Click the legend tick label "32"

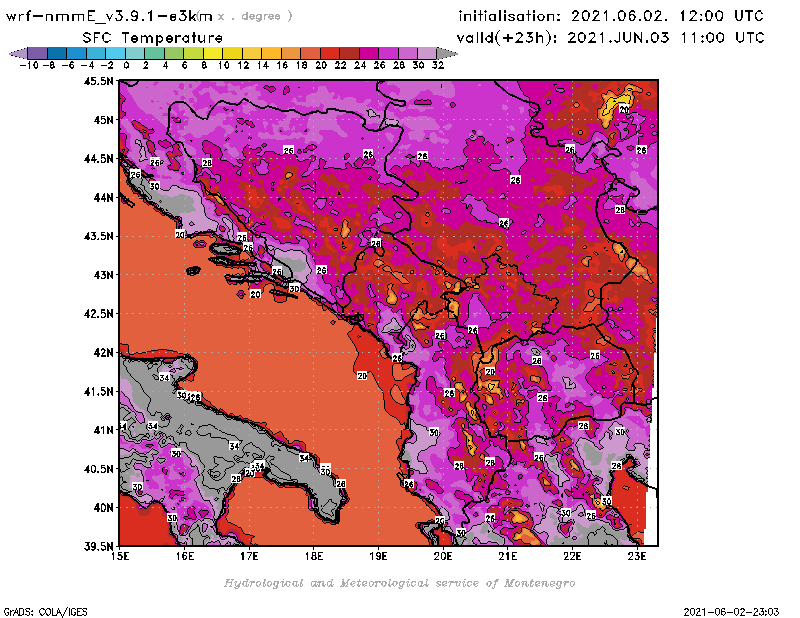[438, 65]
